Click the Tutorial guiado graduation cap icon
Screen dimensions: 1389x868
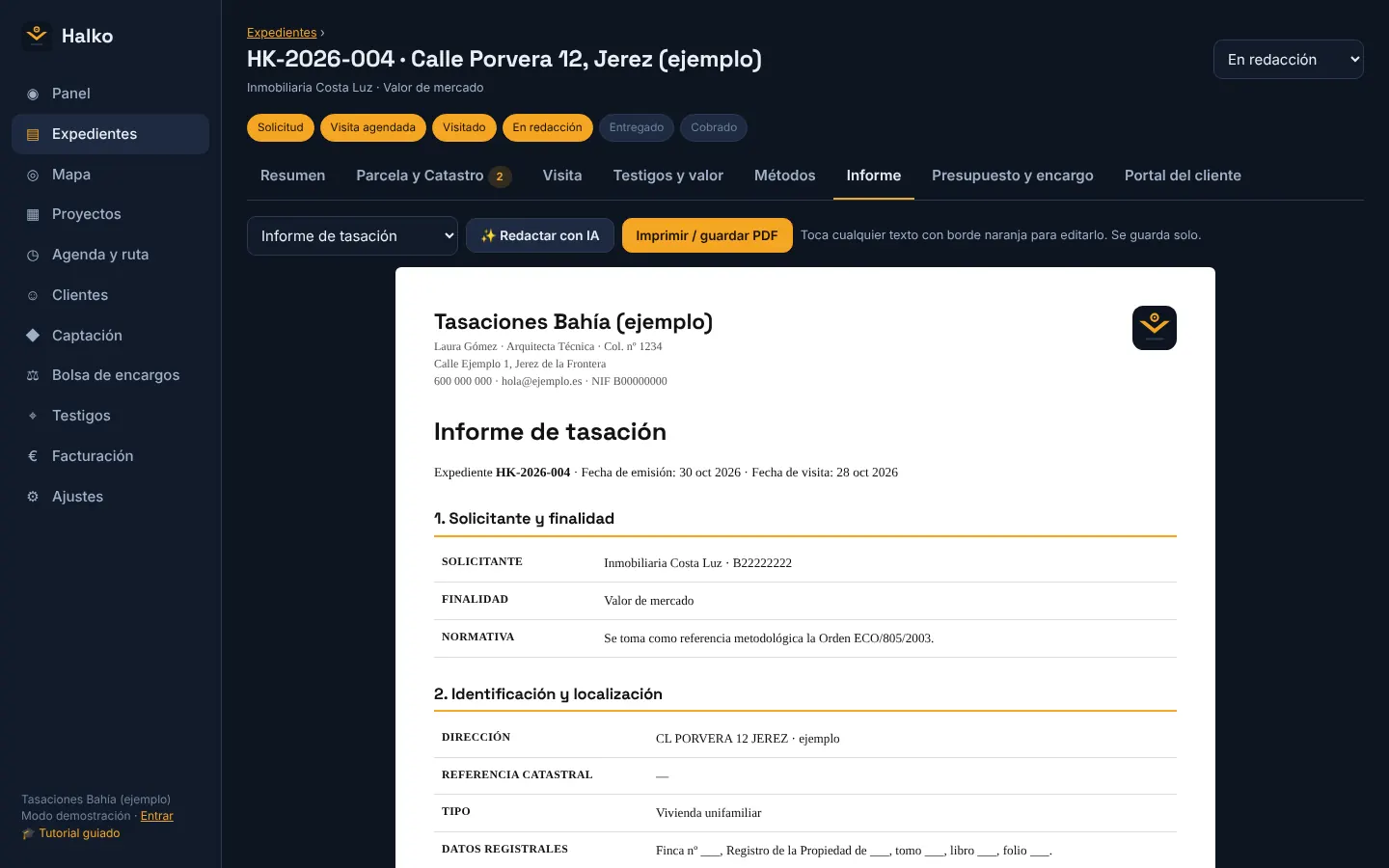[28, 834]
